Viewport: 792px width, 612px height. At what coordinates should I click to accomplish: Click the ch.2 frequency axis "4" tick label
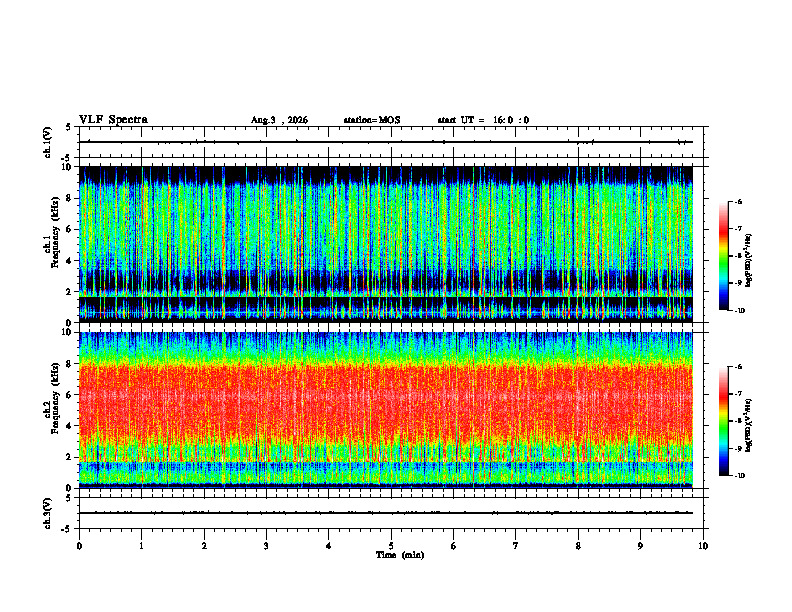point(71,426)
